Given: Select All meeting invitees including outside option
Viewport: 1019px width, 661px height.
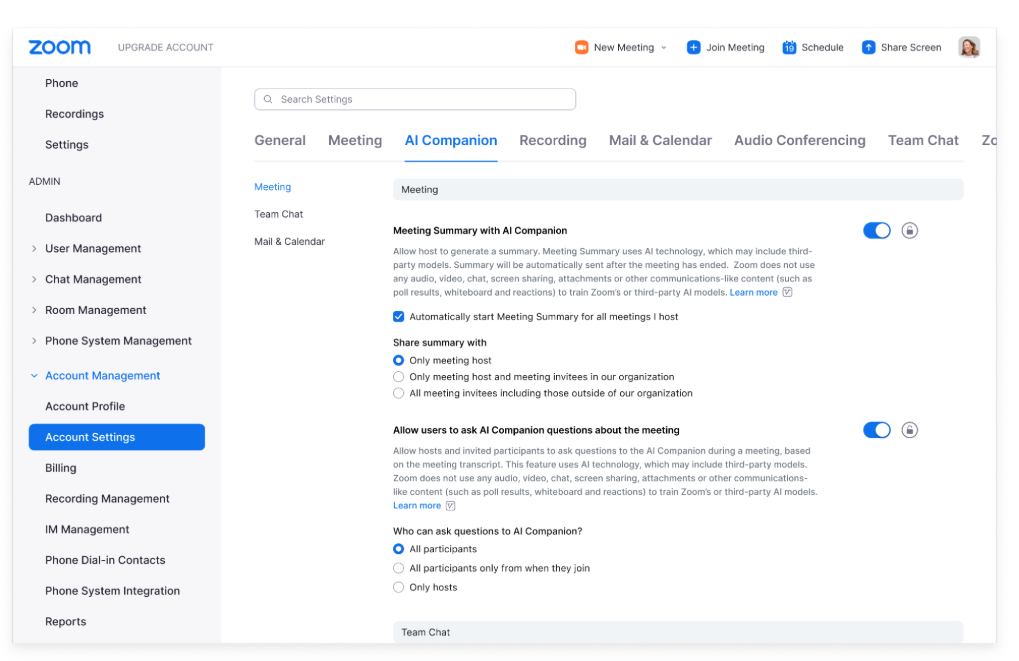Looking at the screenshot, I should point(398,393).
